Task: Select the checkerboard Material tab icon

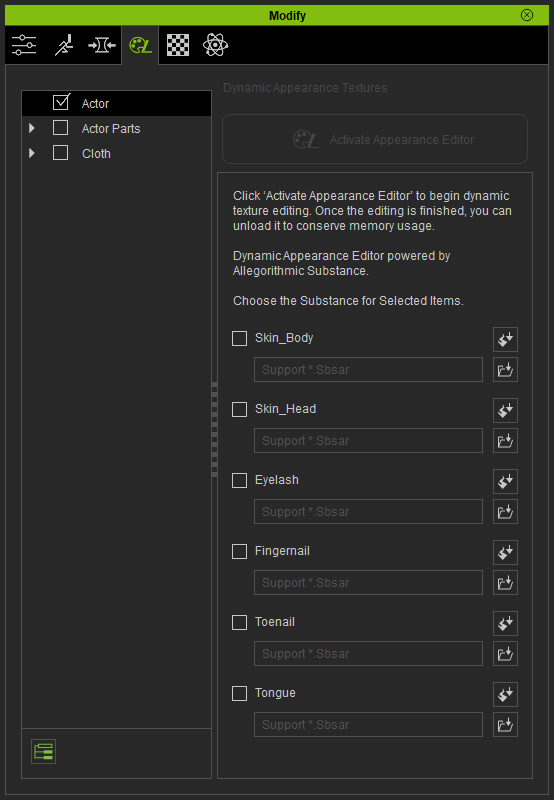Action: pos(178,45)
